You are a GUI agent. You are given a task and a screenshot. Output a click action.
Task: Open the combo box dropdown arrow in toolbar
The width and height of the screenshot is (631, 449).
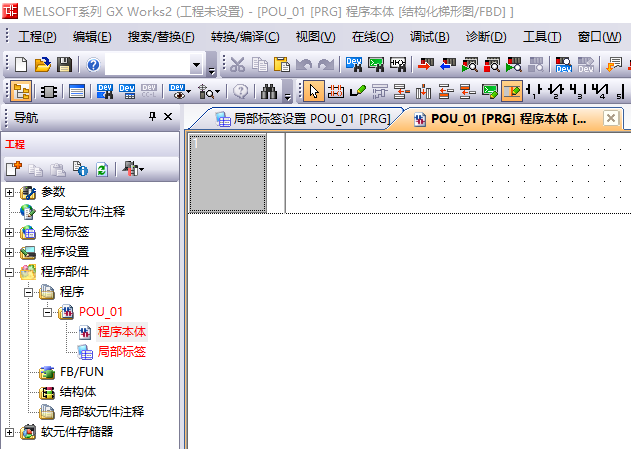[196, 64]
